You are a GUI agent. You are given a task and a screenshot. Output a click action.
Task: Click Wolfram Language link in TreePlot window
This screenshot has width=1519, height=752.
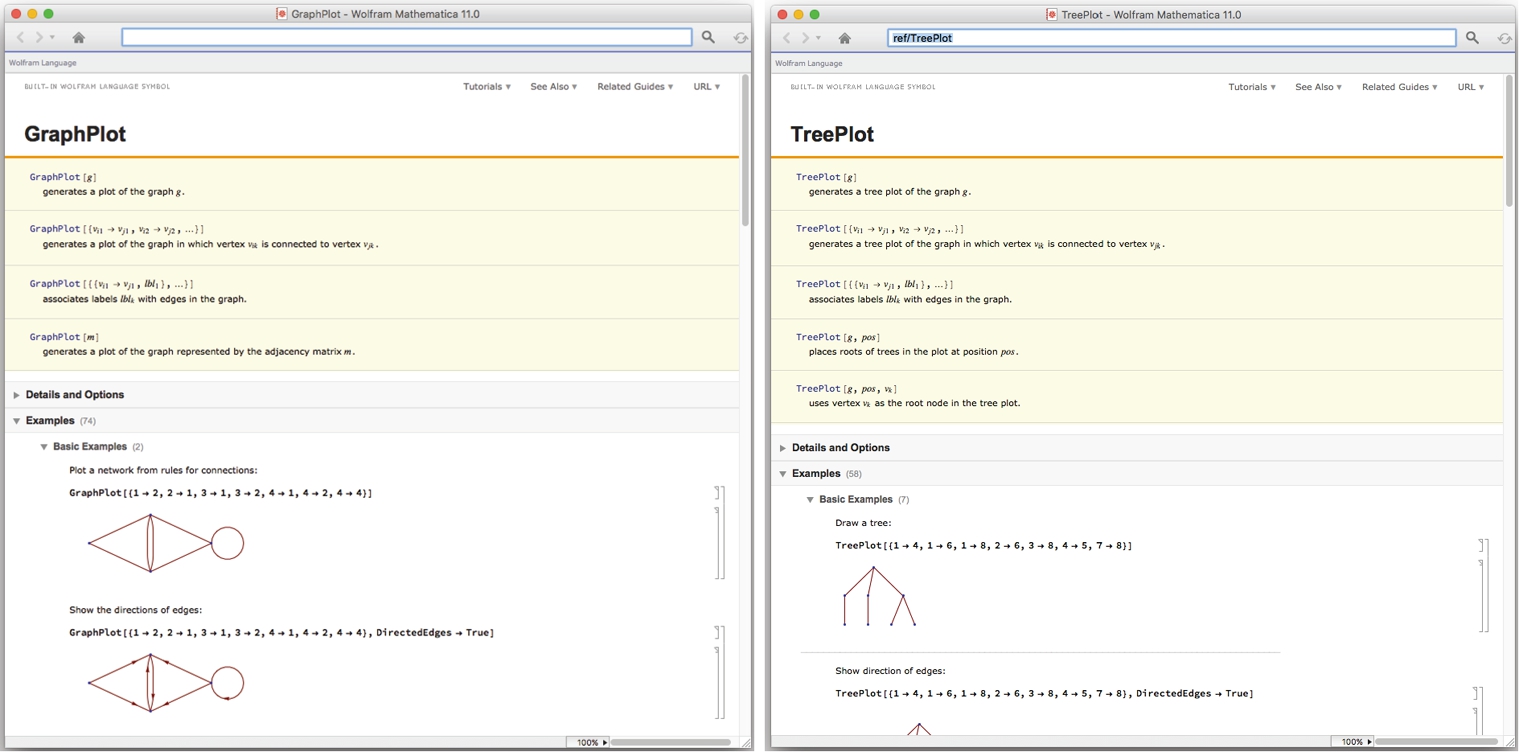[x=809, y=63]
